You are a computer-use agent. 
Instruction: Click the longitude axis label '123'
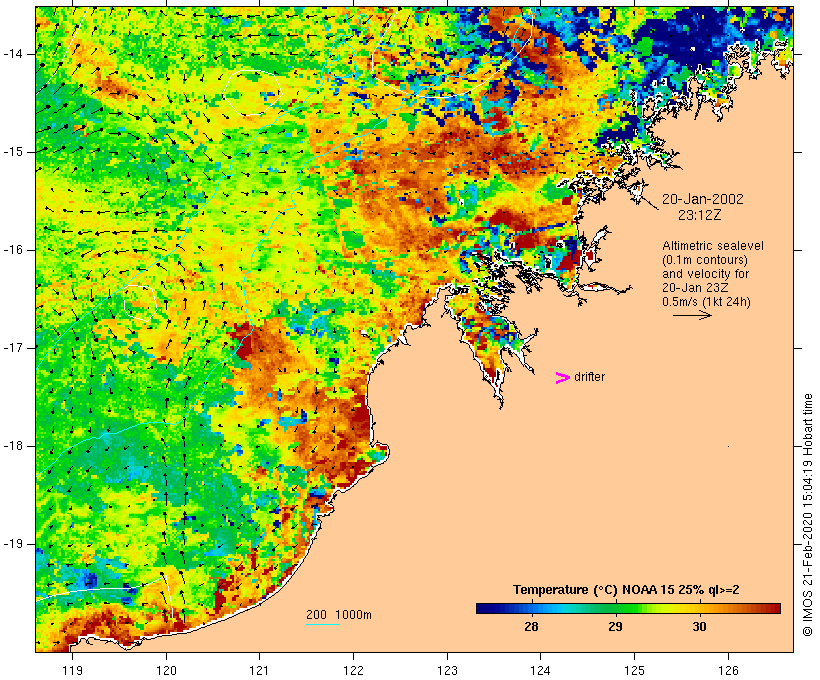pyautogui.click(x=447, y=670)
